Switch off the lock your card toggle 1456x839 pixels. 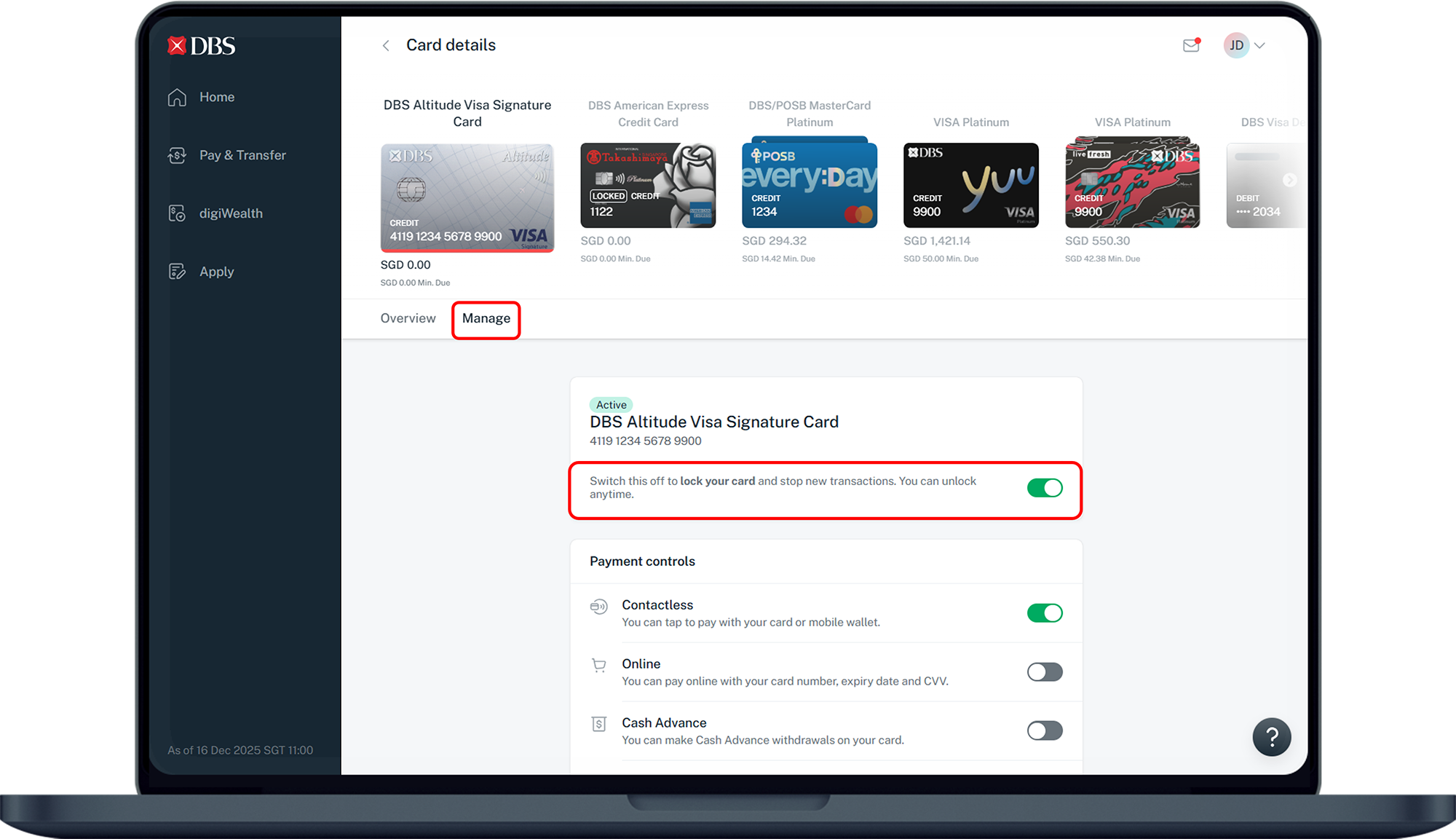coord(1045,488)
